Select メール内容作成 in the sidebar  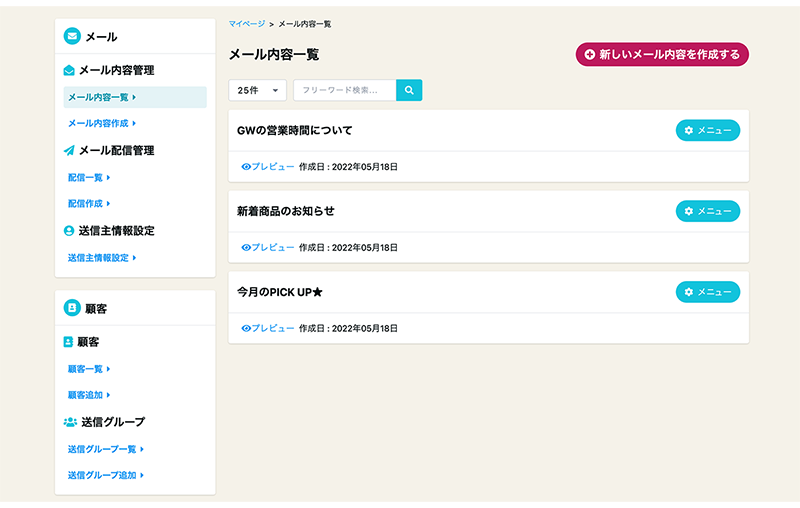pyautogui.click(x=101, y=124)
